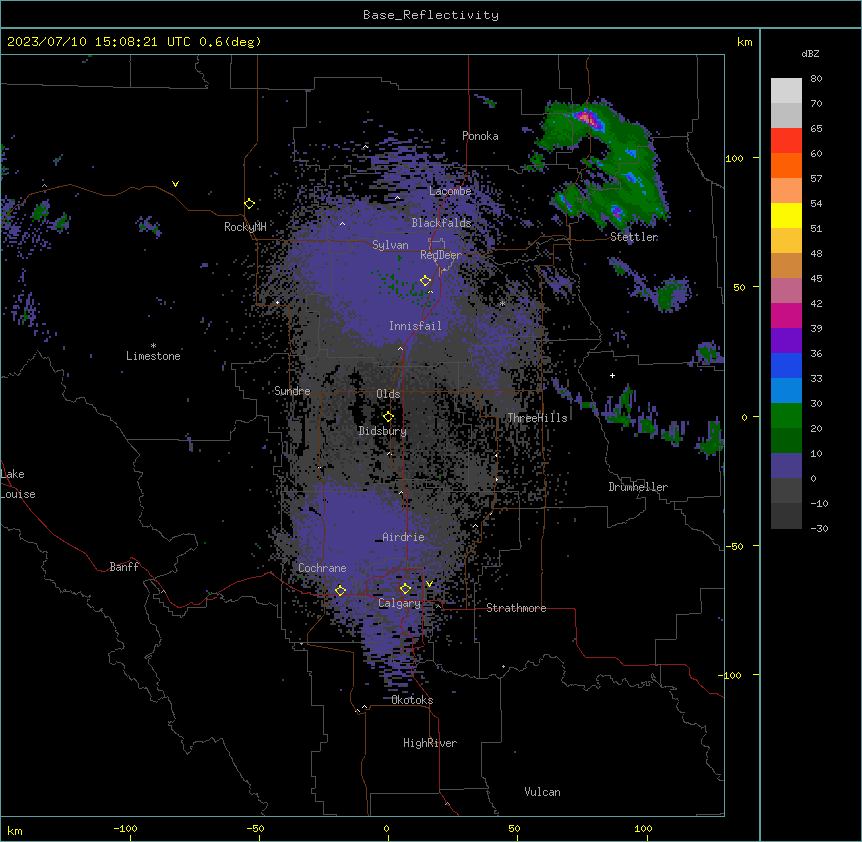Screen dimensions: 862x842
Task: Click the Ponoka city label
Action: pos(480,136)
